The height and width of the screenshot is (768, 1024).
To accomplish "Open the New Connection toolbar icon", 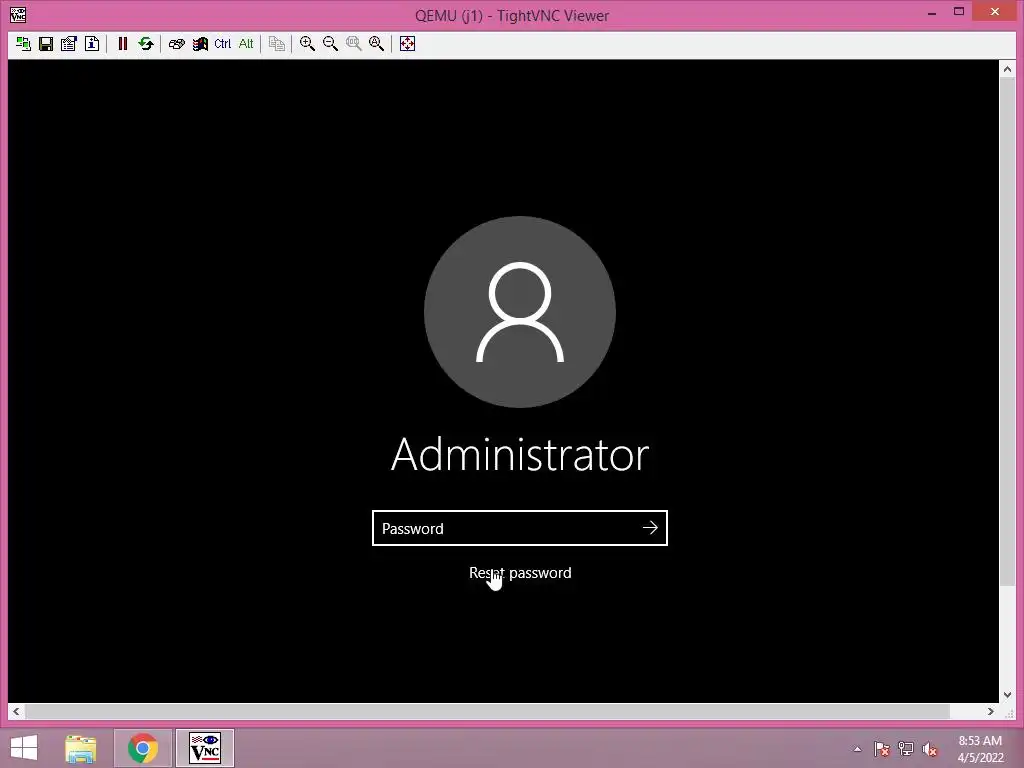I will [24, 44].
